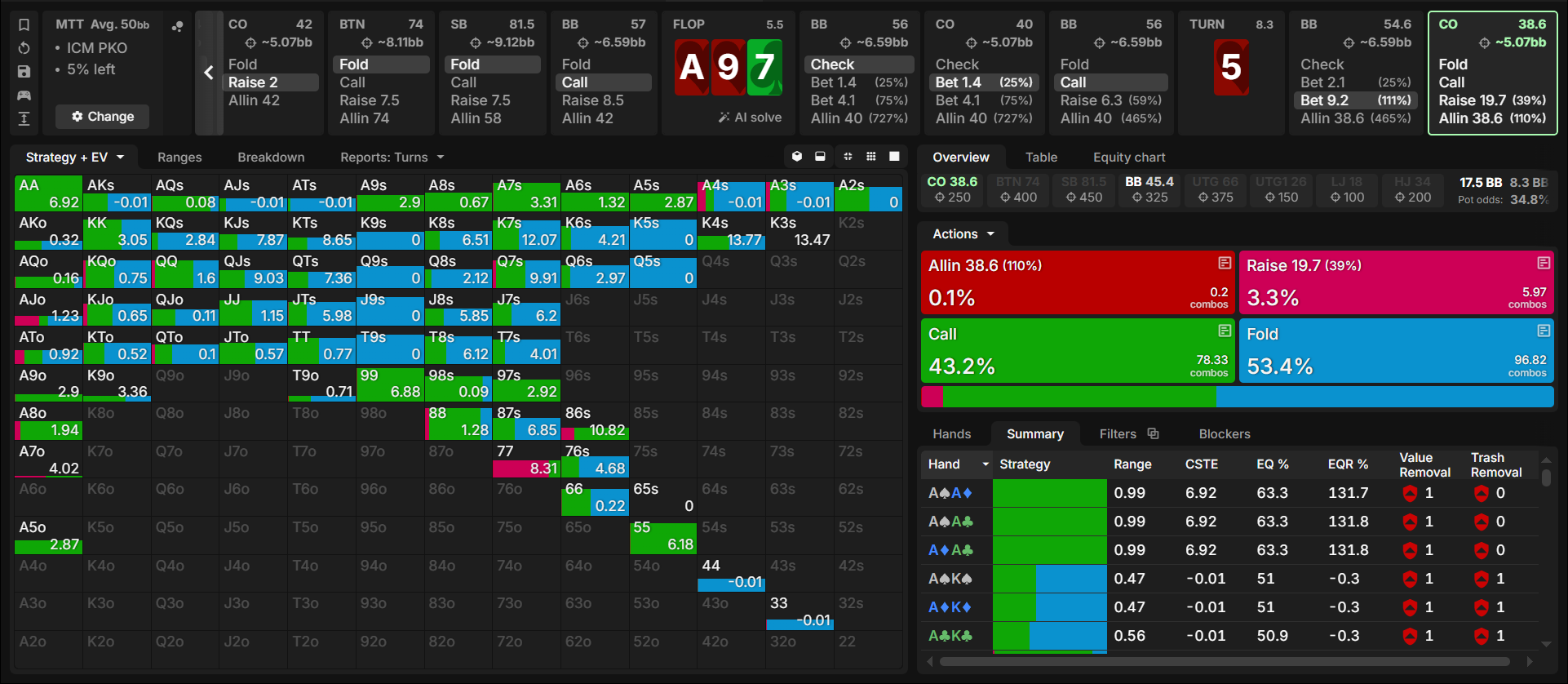Open the Actions dropdown
This screenshot has width=1568, height=684.
click(x=963, y=234)
